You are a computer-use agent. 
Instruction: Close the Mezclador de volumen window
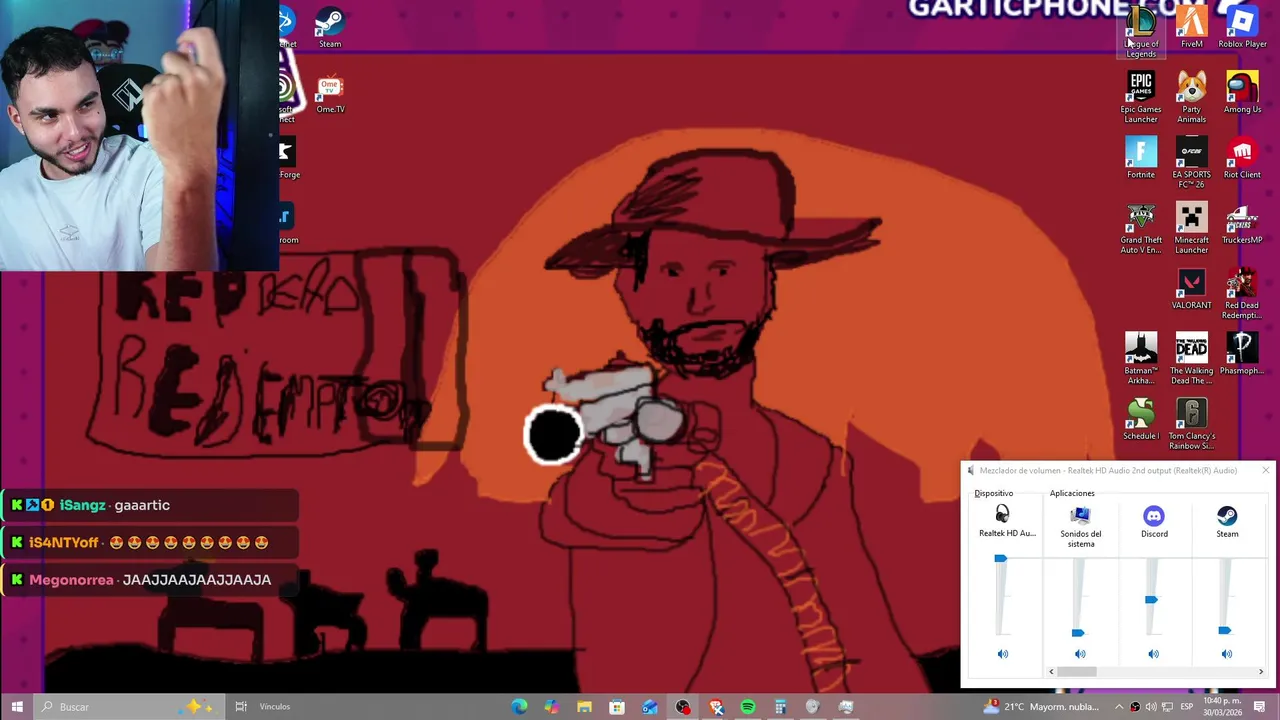[x=1265, y=470]
